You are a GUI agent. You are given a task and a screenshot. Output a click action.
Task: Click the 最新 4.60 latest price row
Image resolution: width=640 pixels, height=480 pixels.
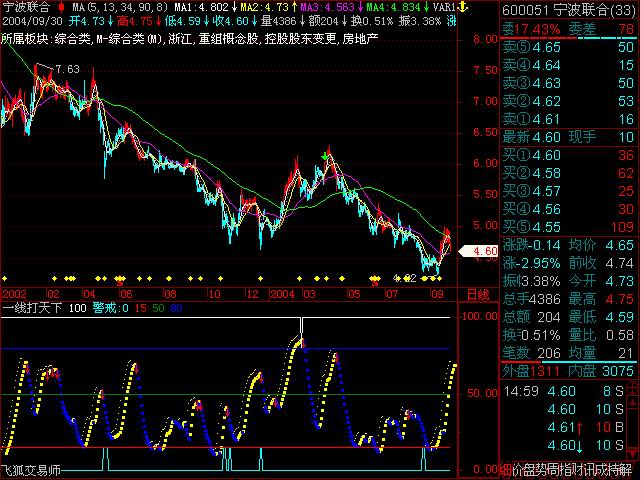pos(531,137)
